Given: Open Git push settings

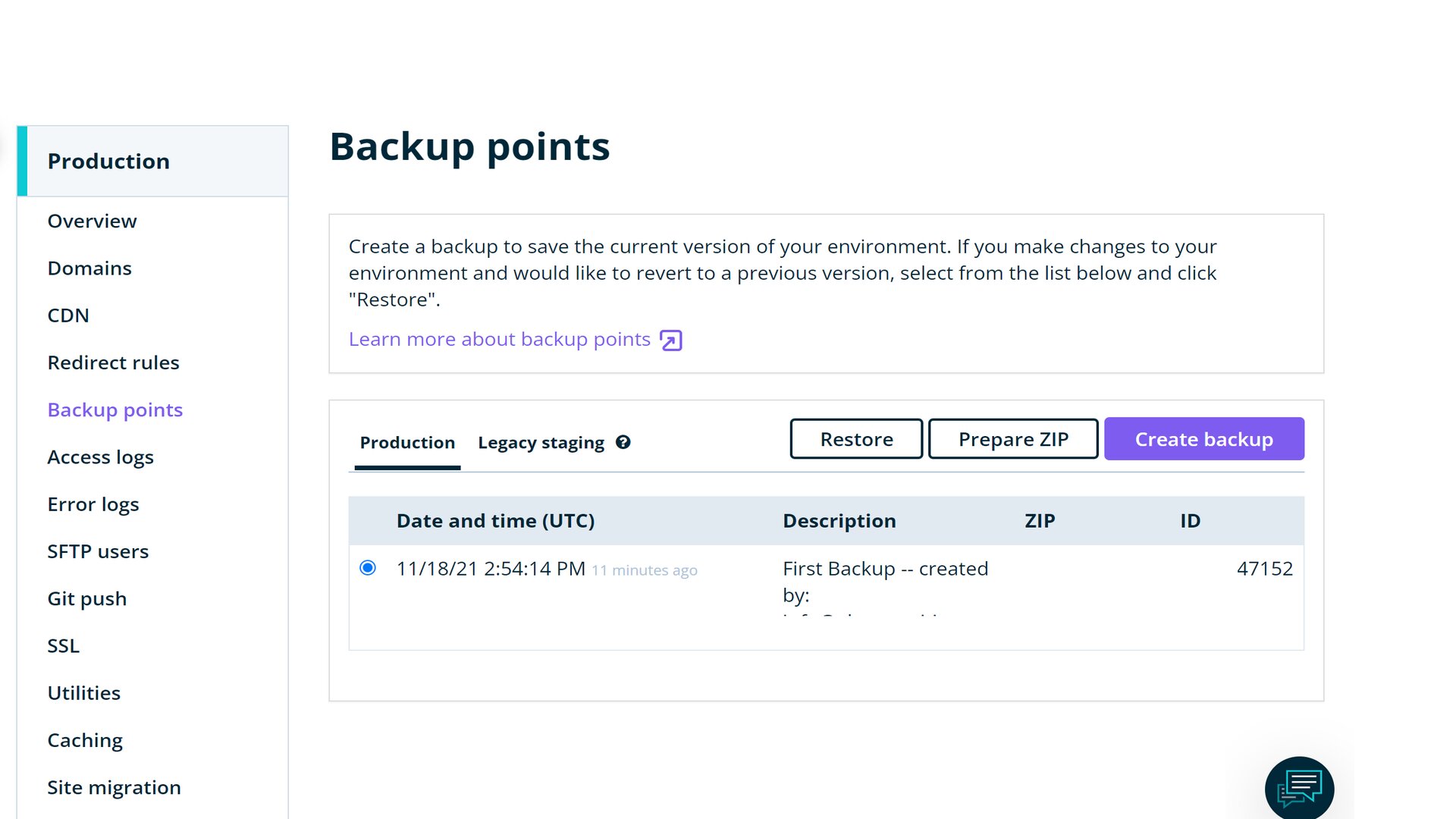Looking at the screenshot, I should coord(87,599).
